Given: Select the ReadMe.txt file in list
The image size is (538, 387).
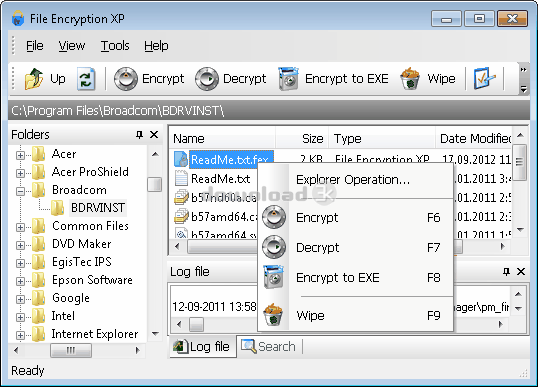Looking at the screenshot, I should (x=220, y=179).
